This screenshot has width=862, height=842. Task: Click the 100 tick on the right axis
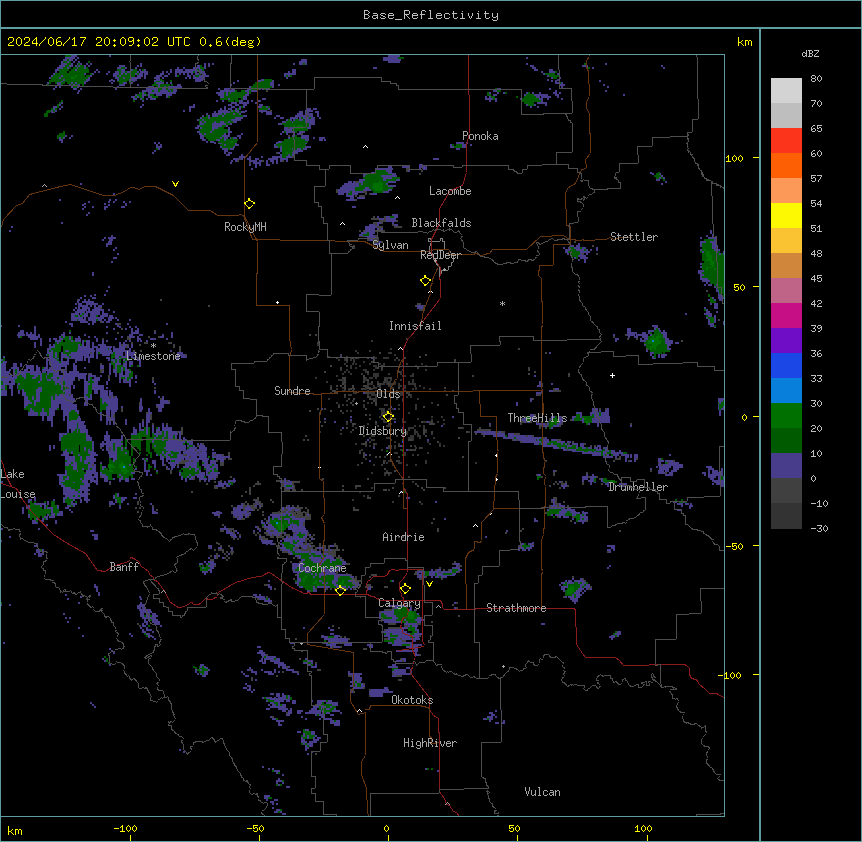tap(734, 158)
